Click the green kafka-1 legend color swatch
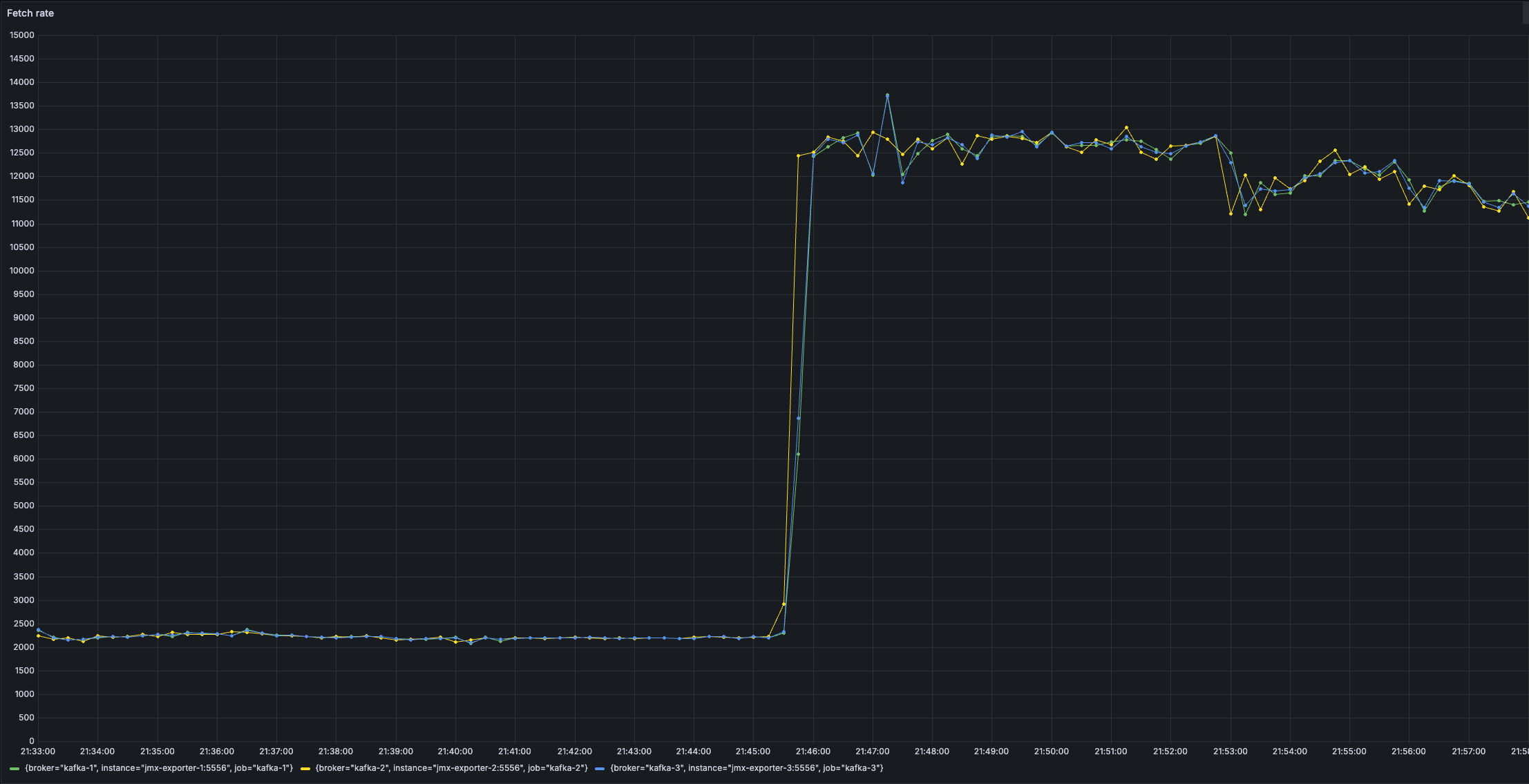This screenshot has height=784, width=1529. pyautogui.click(x=15, y=769)
